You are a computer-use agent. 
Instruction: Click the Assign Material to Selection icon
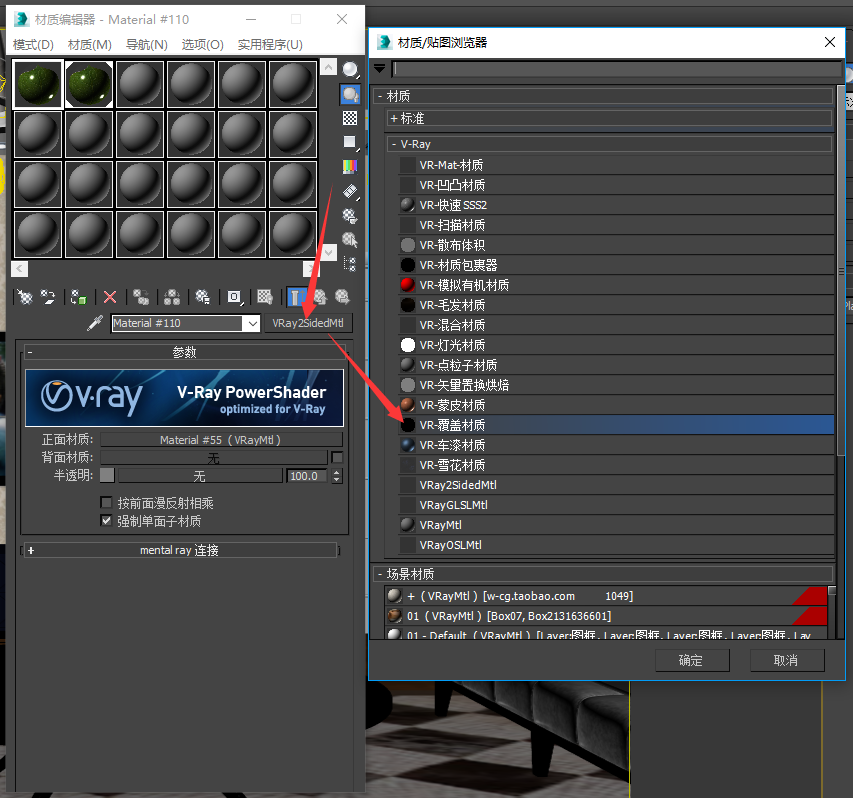78,297
